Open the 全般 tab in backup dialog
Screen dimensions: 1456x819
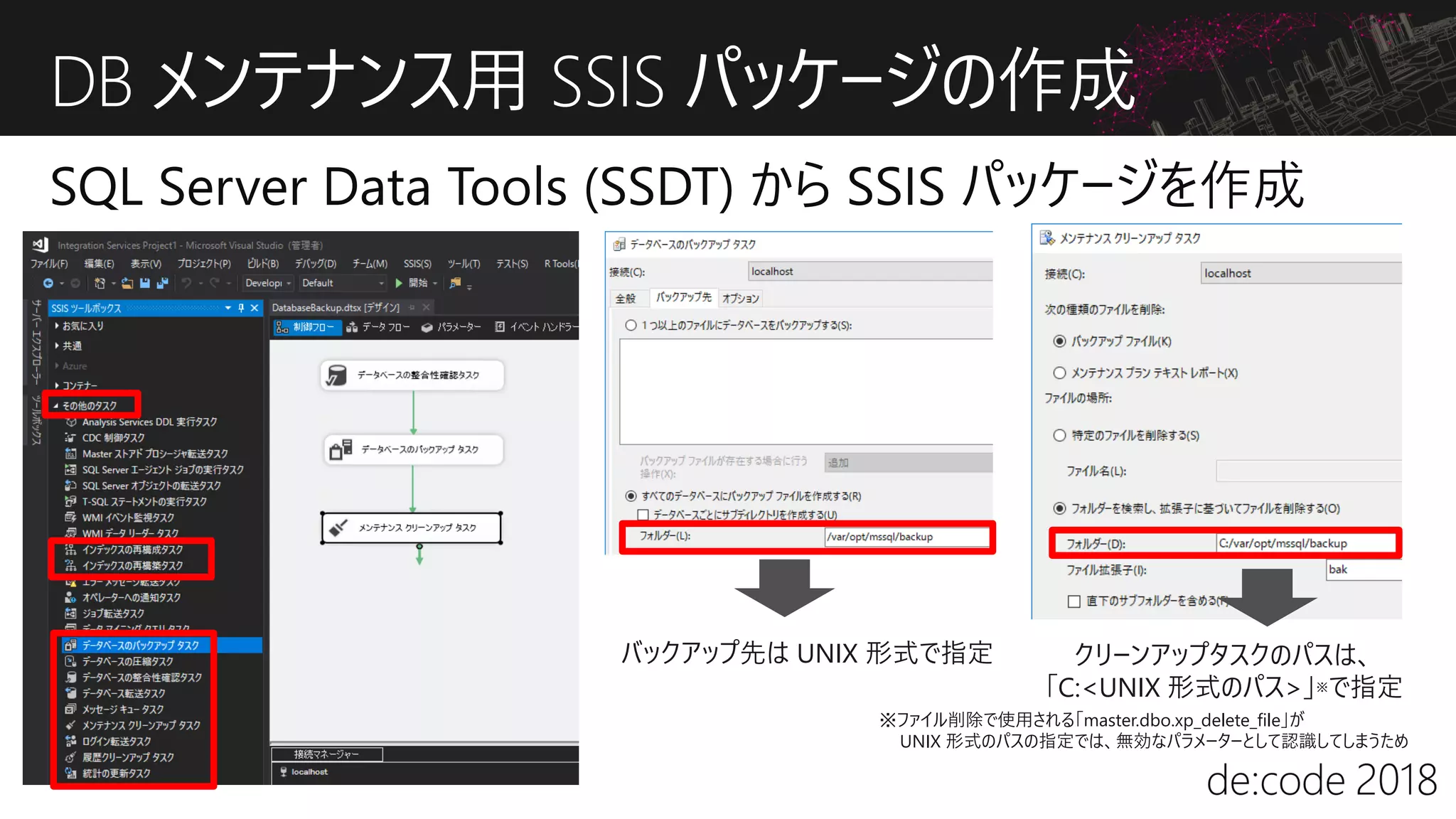pyautogui.click(x=626, y=299)
